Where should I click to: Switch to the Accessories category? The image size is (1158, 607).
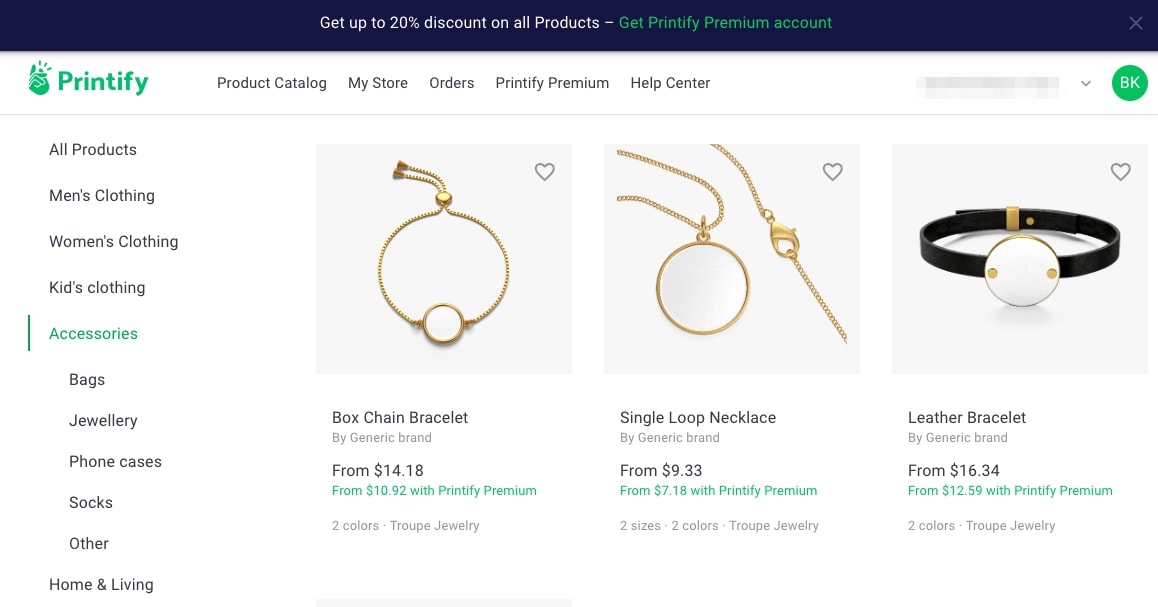pos(93,333)
